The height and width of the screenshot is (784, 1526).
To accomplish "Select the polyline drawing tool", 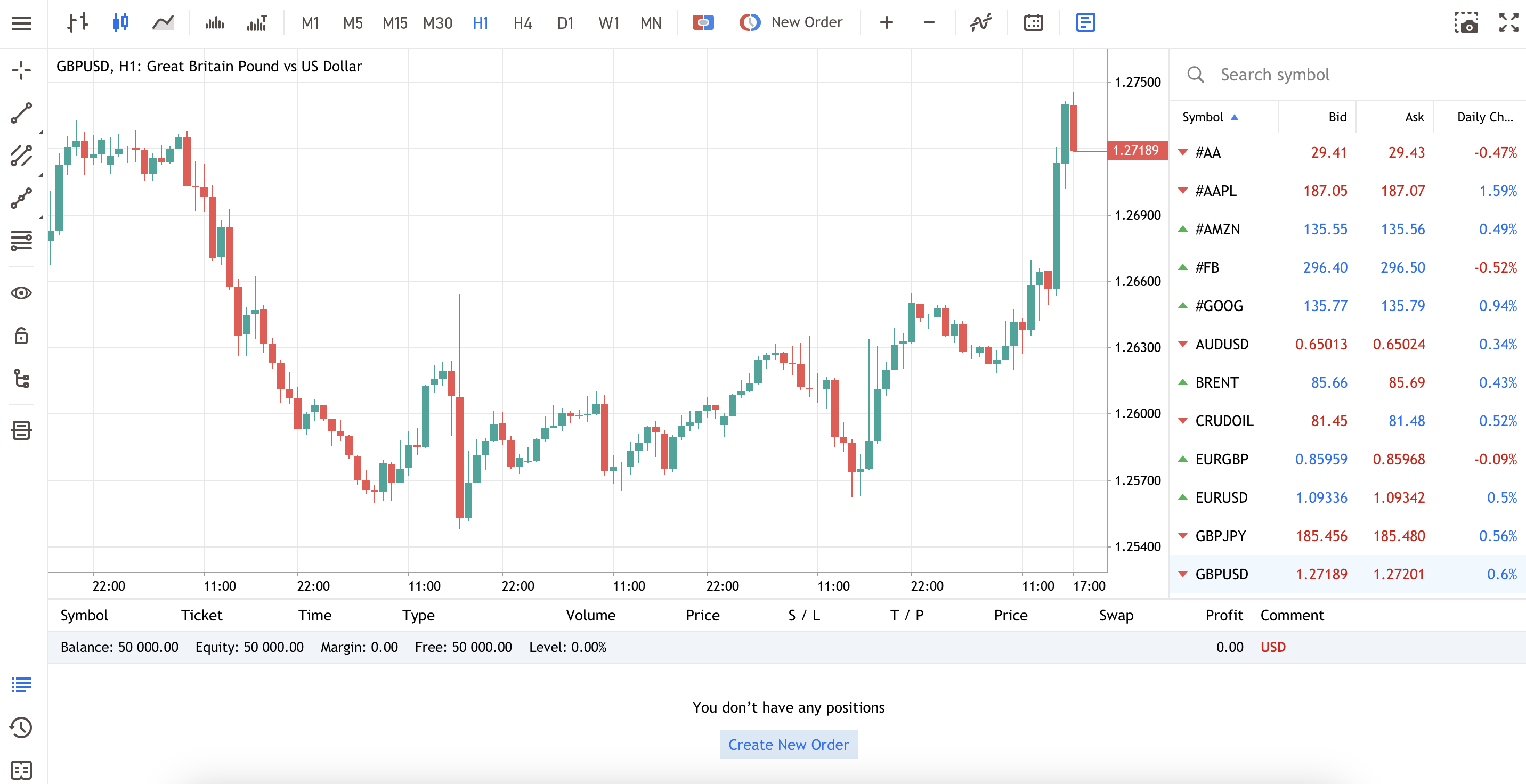I will tap(21, 198).
